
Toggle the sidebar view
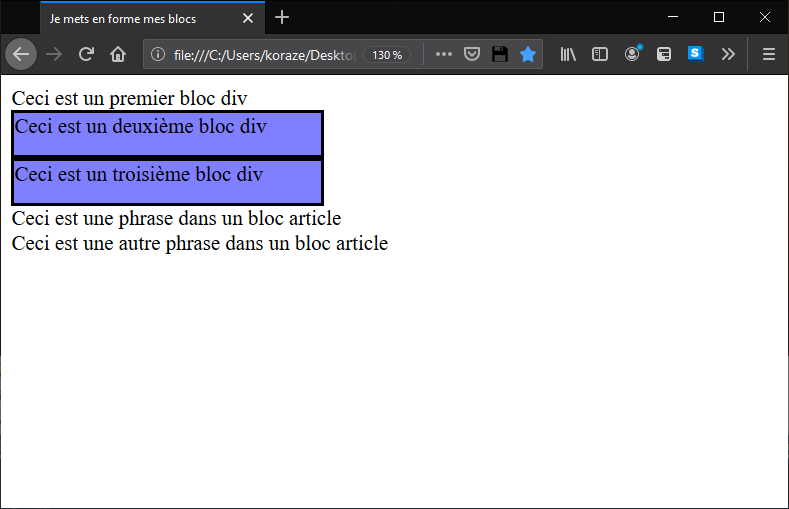pos(600,54)
